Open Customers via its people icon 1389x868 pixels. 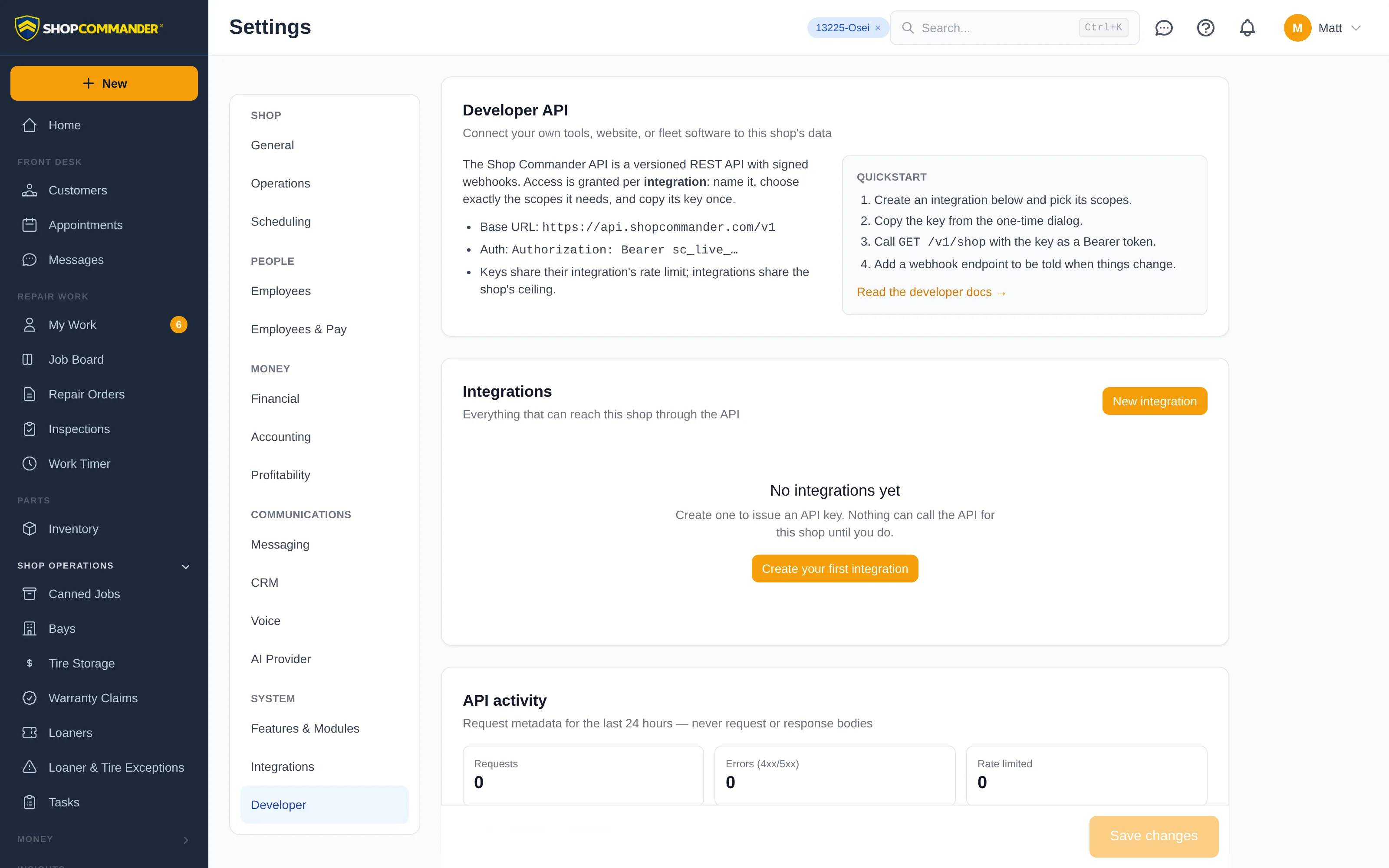click(x=29, y=191)
